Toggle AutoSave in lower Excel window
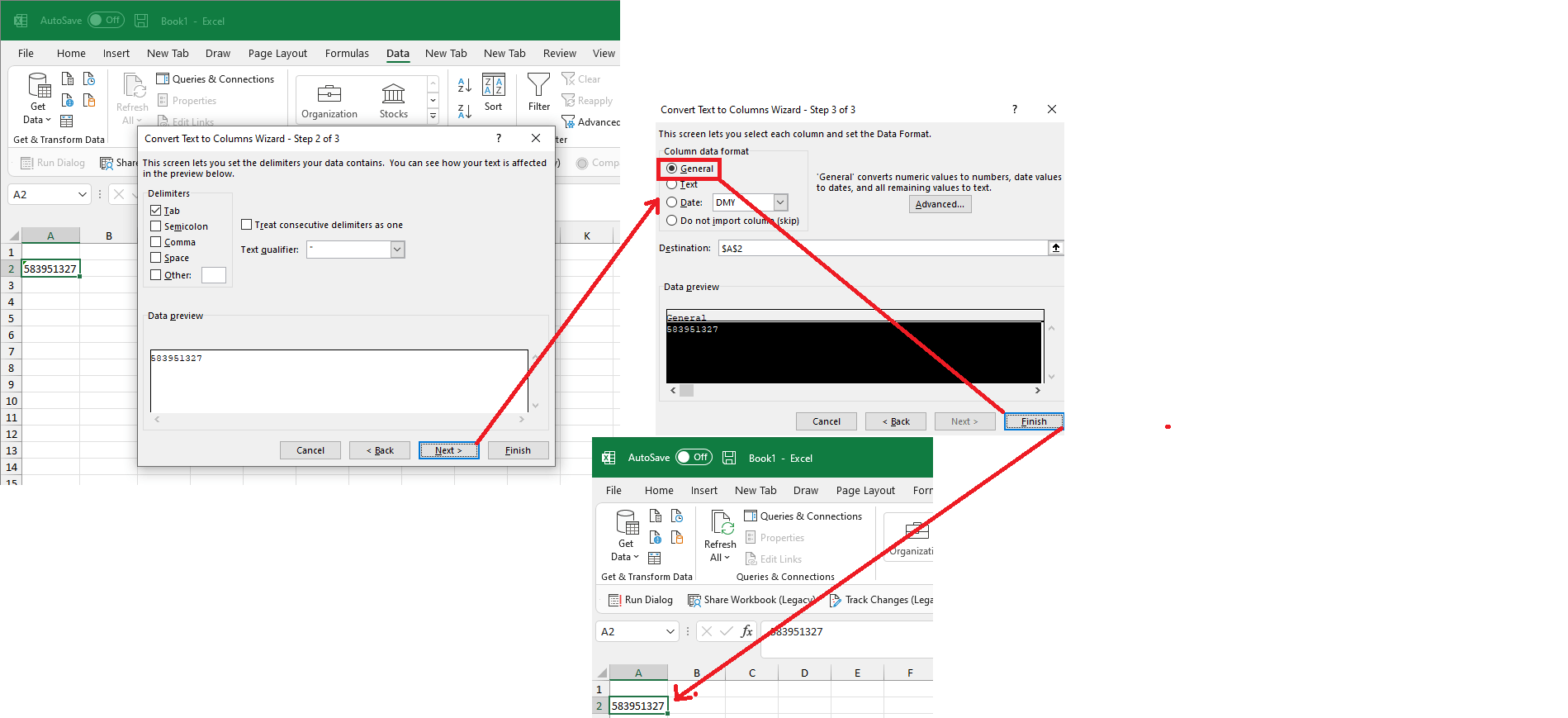Image resolution: width=1568 pixels, height=718 pixels. click(694, 457)
